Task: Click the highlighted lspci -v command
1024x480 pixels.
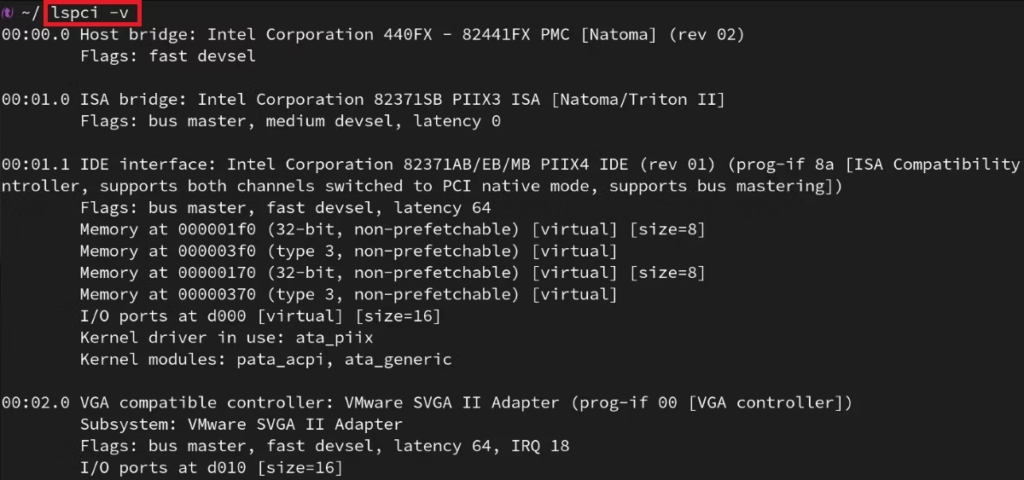Action: click(89, 12)
